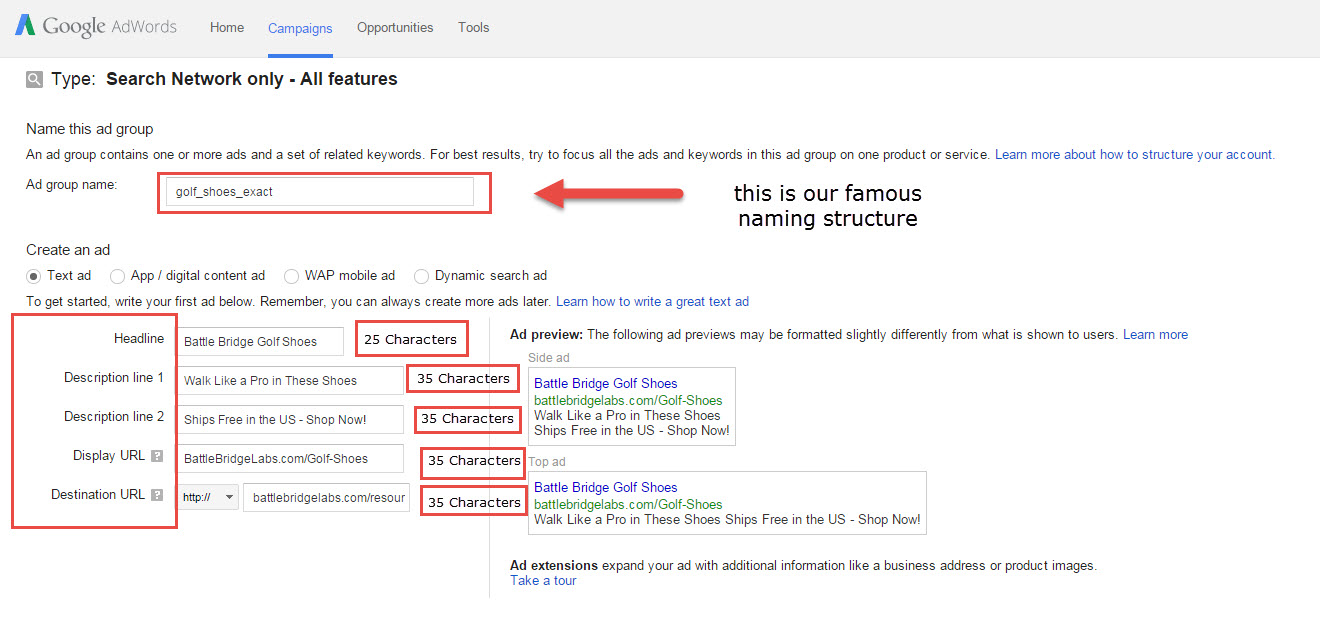The height and width of the screenshot is (625, 1320).
Task: Go to the Opportunities section
Action: [x=394, y=27]
